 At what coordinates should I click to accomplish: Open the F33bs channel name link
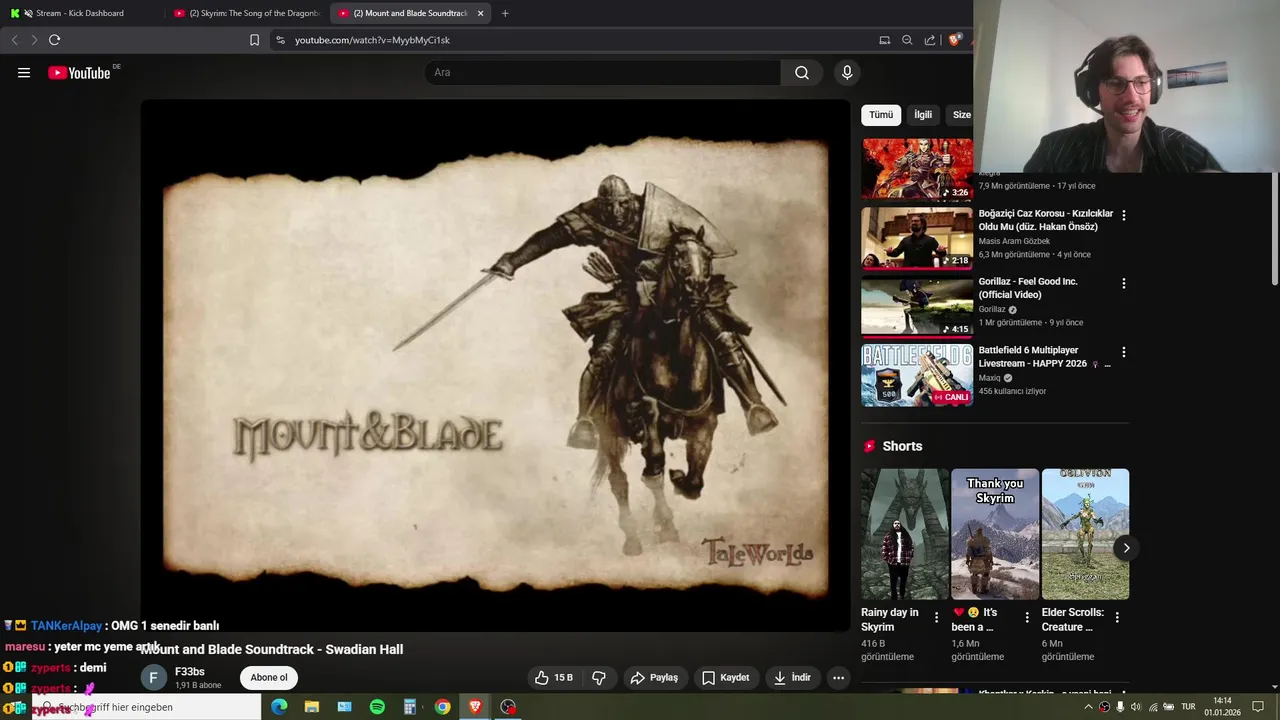coord(190,672)
